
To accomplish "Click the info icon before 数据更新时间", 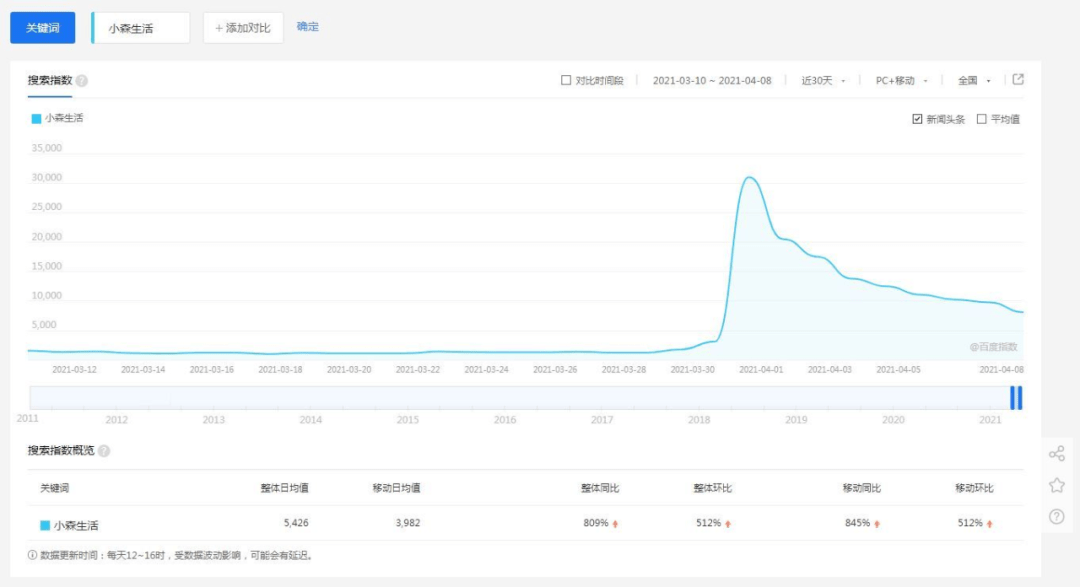I will click(x=33, y=555).
